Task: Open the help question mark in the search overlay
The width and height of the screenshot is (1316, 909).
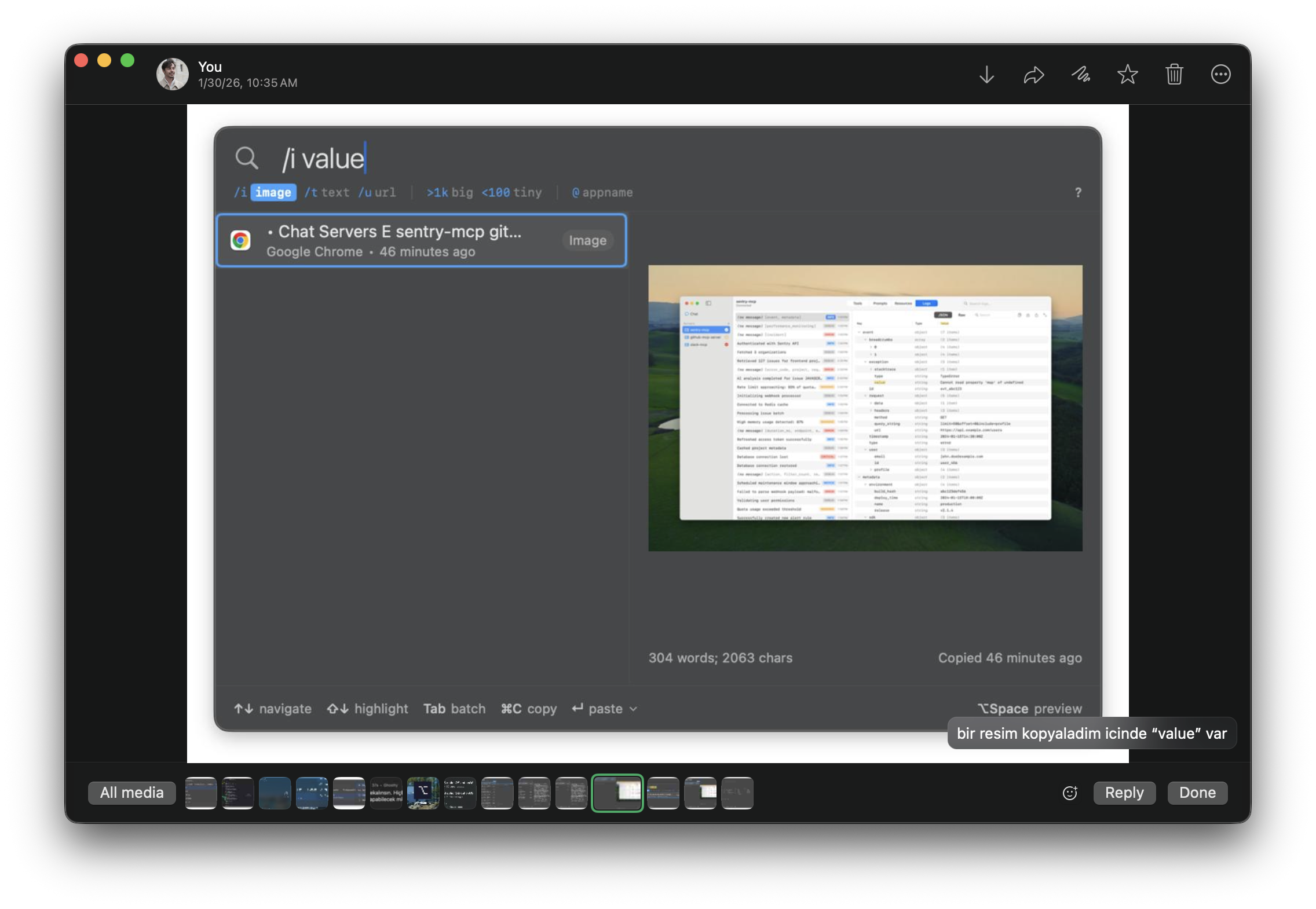Action: [x=1077, y=193]
